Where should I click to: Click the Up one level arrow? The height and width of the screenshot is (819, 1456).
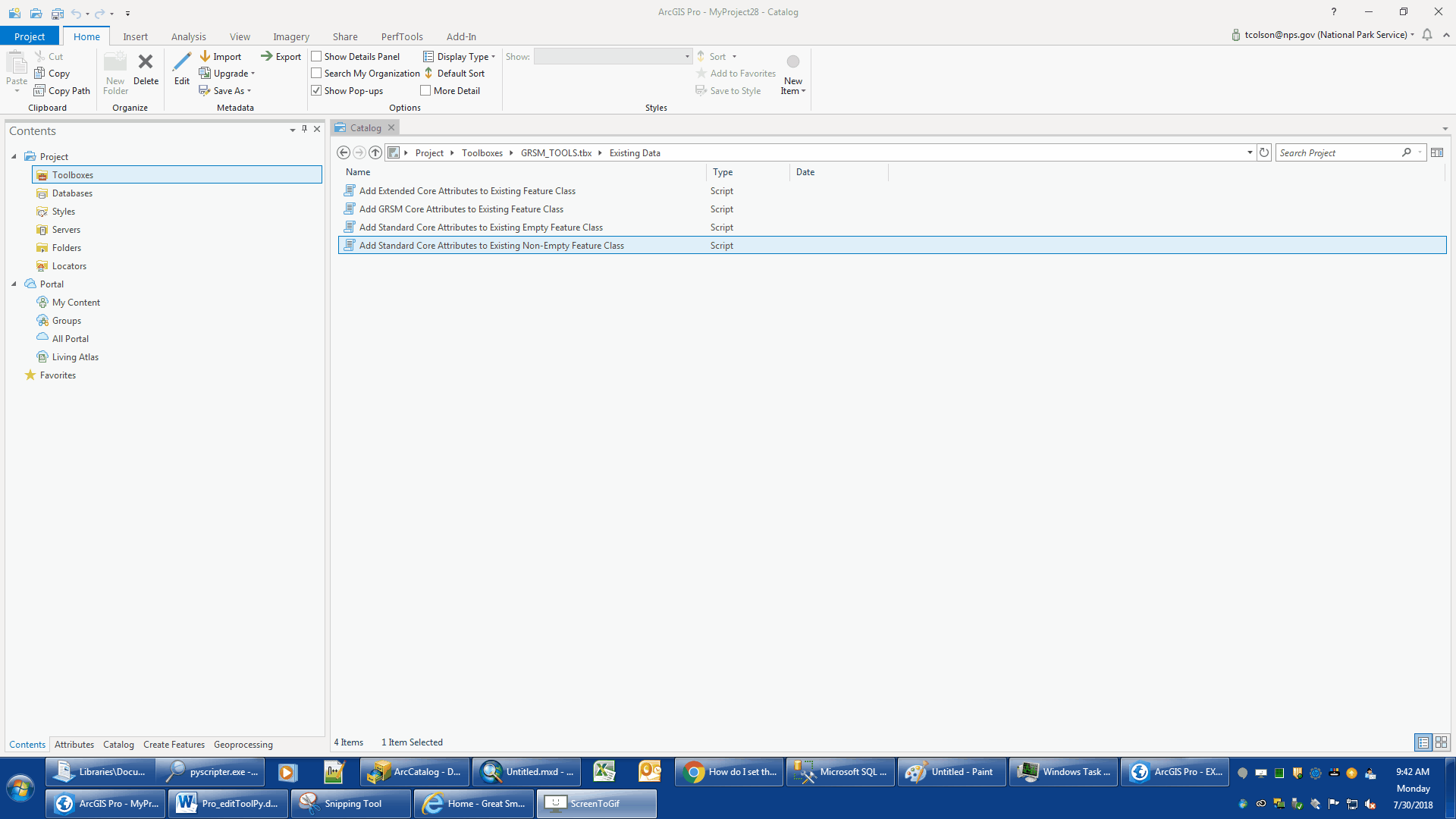(375, 152)
